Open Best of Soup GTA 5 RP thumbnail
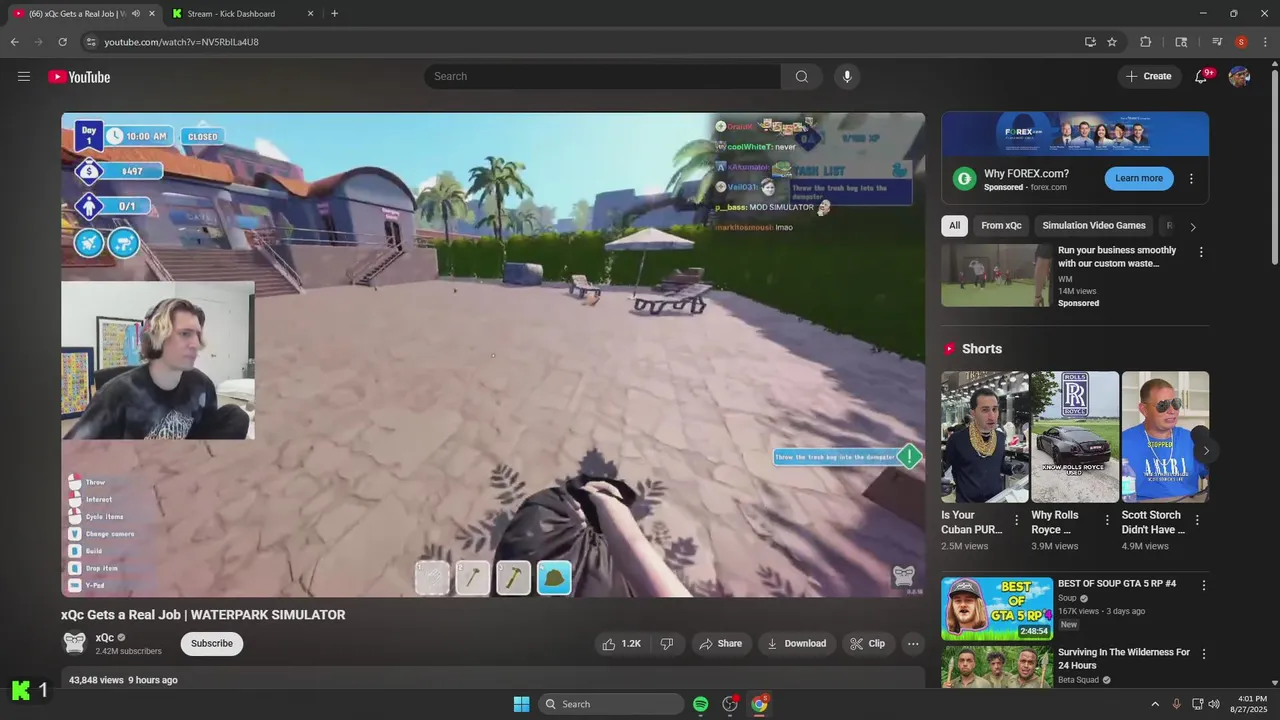The image size is (1280, 720). point(997,608)
